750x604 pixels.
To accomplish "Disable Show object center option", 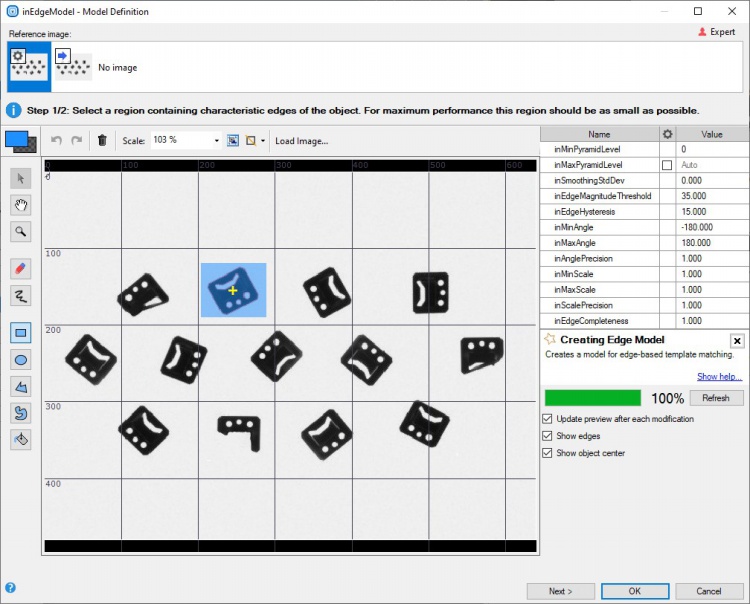I will [x=547, y=453].
